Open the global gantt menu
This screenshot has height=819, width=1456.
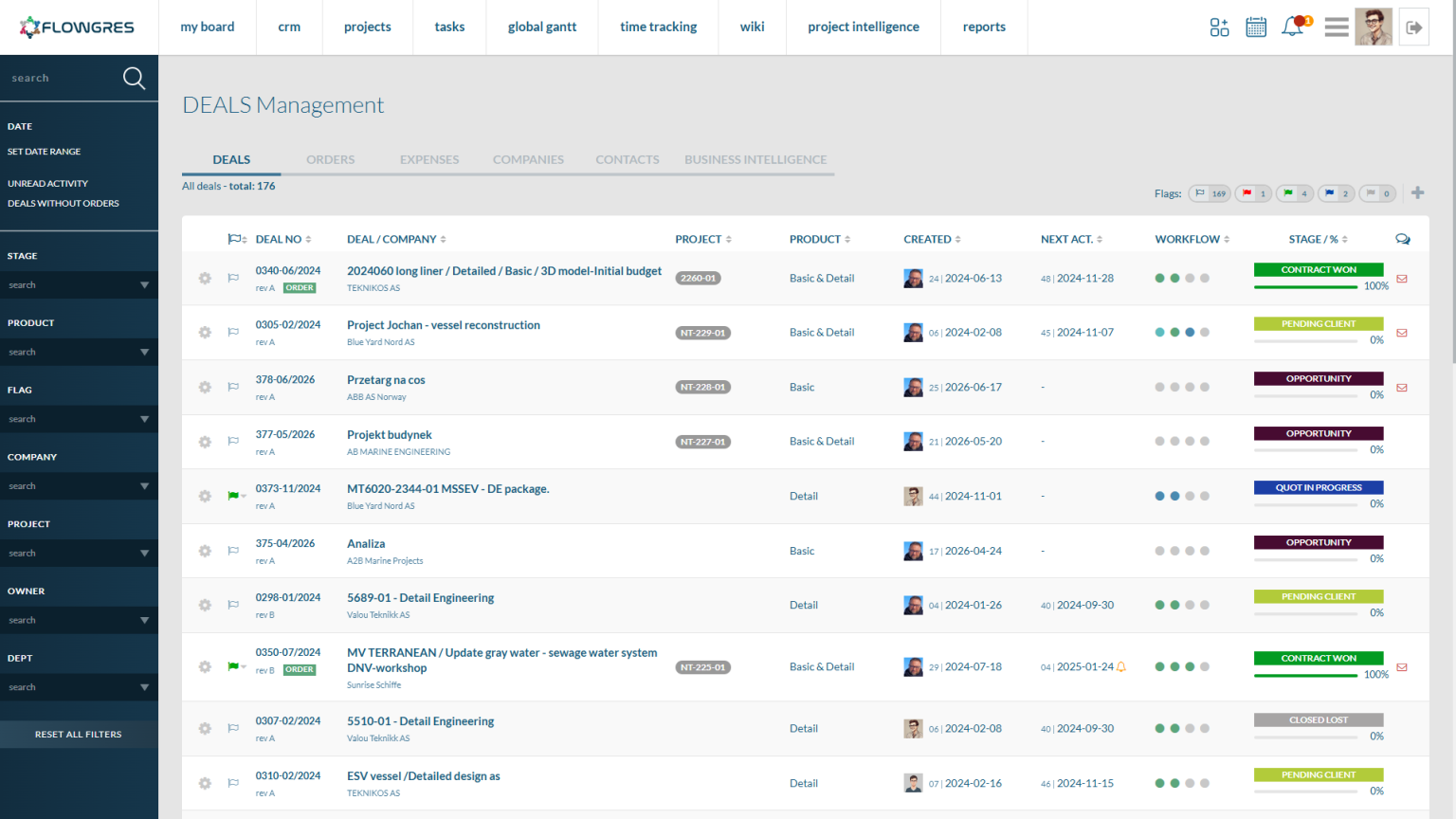click(542, 27)
